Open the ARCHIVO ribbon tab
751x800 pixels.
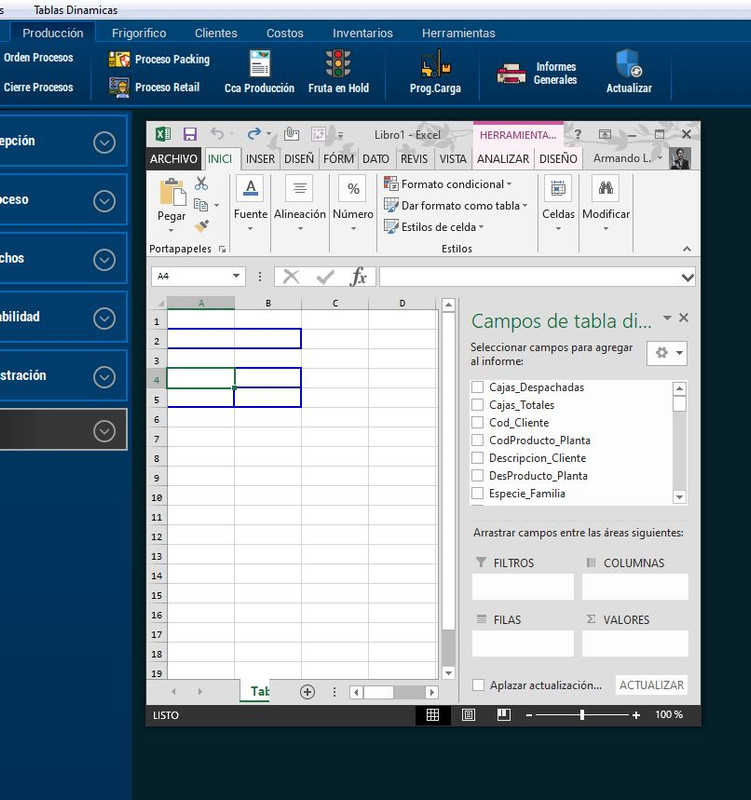tap(173, 159)
